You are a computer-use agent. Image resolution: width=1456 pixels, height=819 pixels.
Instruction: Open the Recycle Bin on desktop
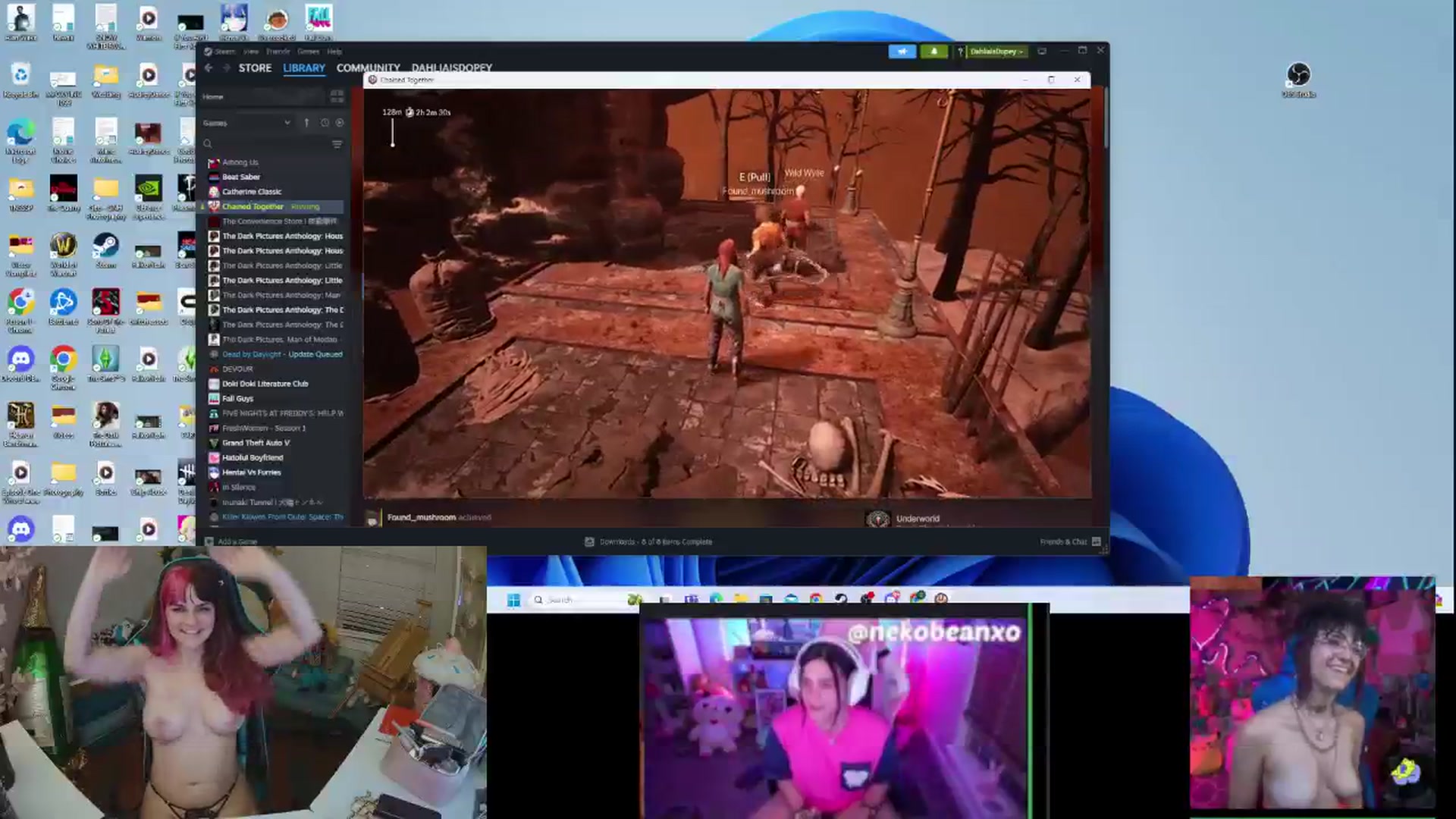click(x=20, y=80)
